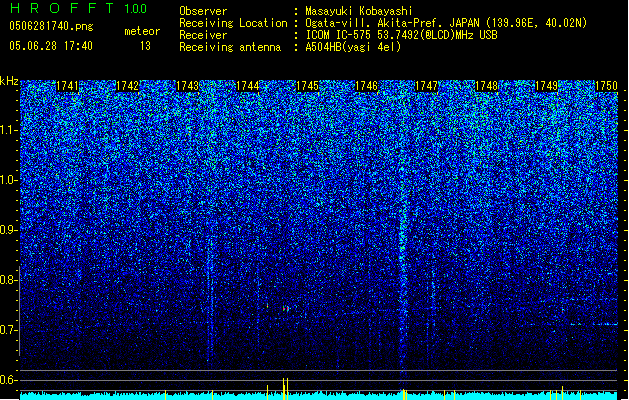Click the Receiver value ICOM IC-575 53.7492 MHz
The width and height of the screenshot is (629, 400).
point(402,35)
